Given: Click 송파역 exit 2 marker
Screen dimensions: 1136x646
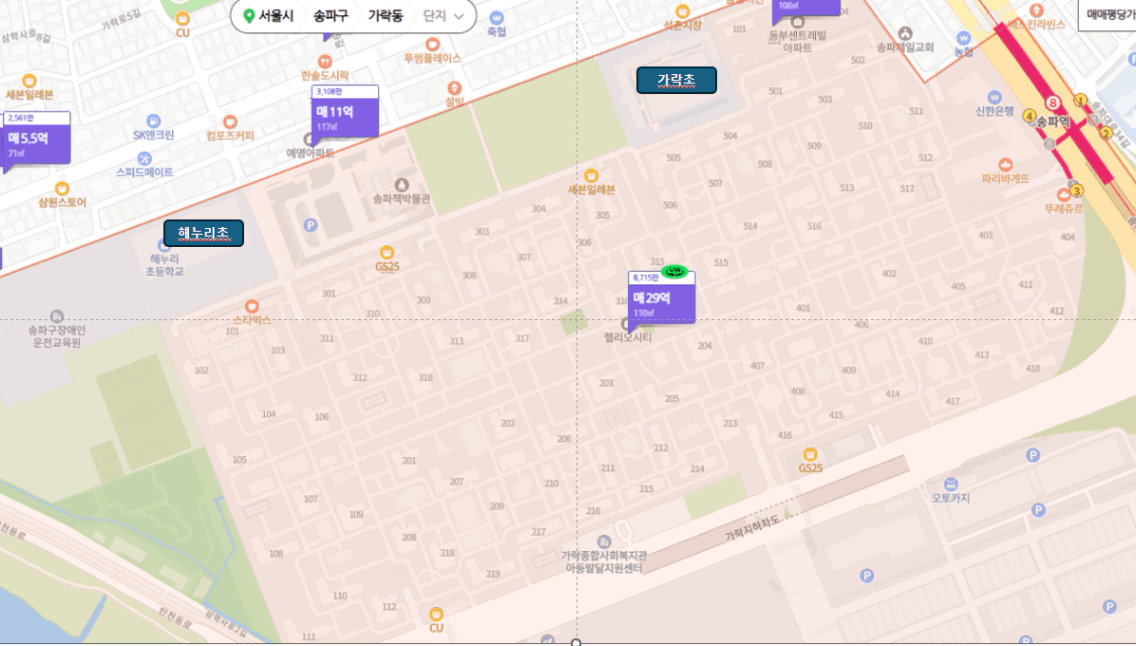Looking at the screenshot, I should pyautogui.click(x=1106, y=133).
